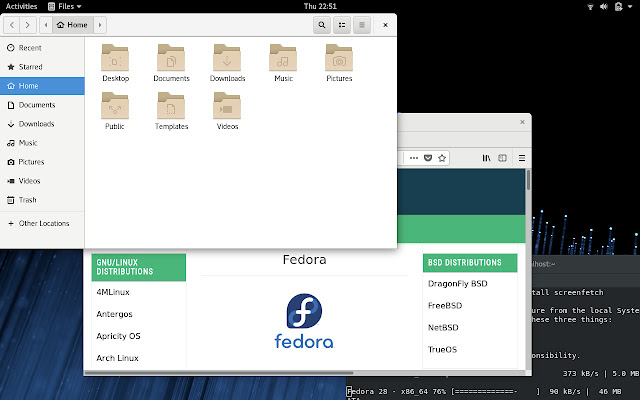Click the Firefox horizontal scrollbar
Screen dimensions: 640x400
click(x=219, y=373)
